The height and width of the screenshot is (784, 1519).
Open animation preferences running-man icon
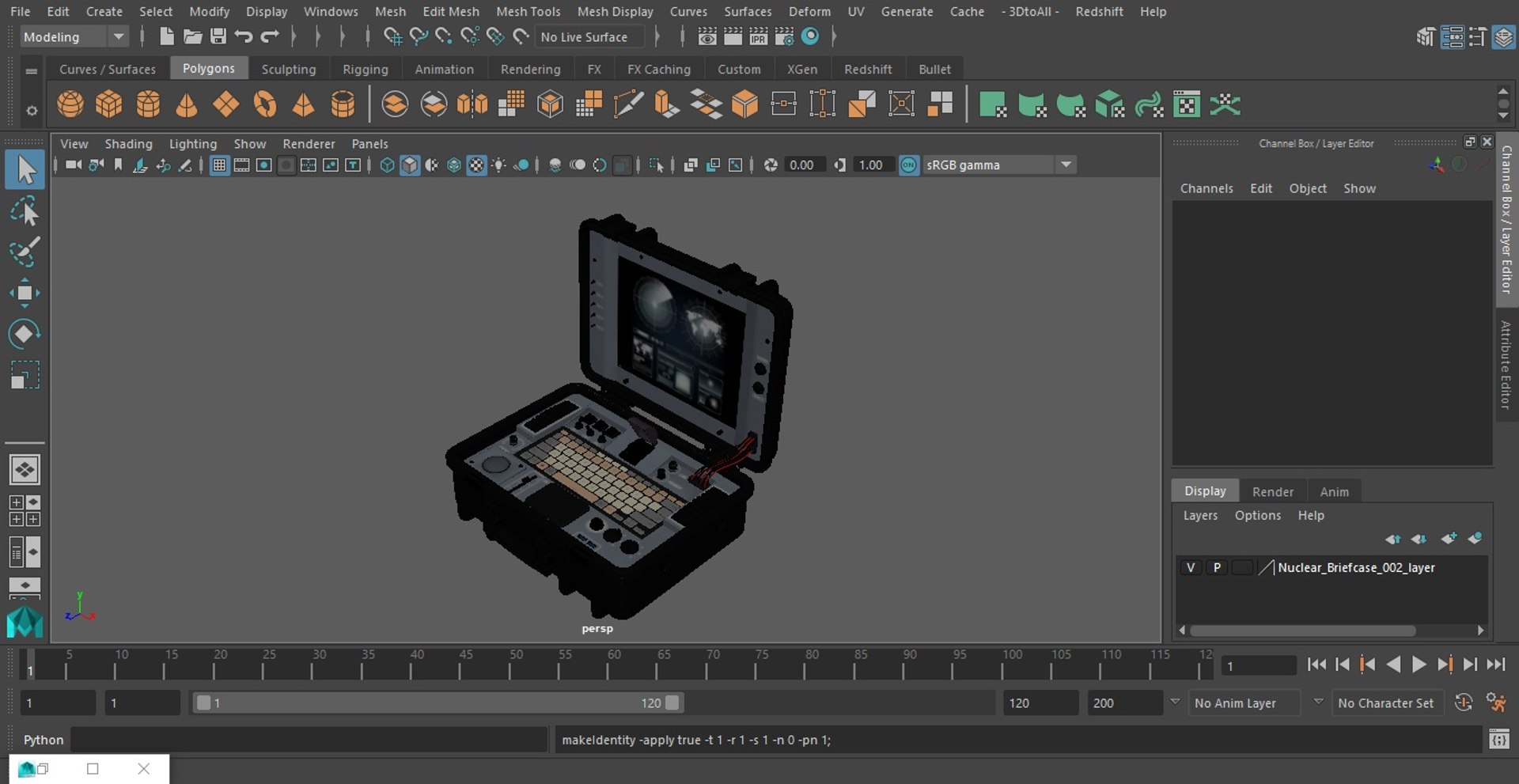tap(1495, 703)
